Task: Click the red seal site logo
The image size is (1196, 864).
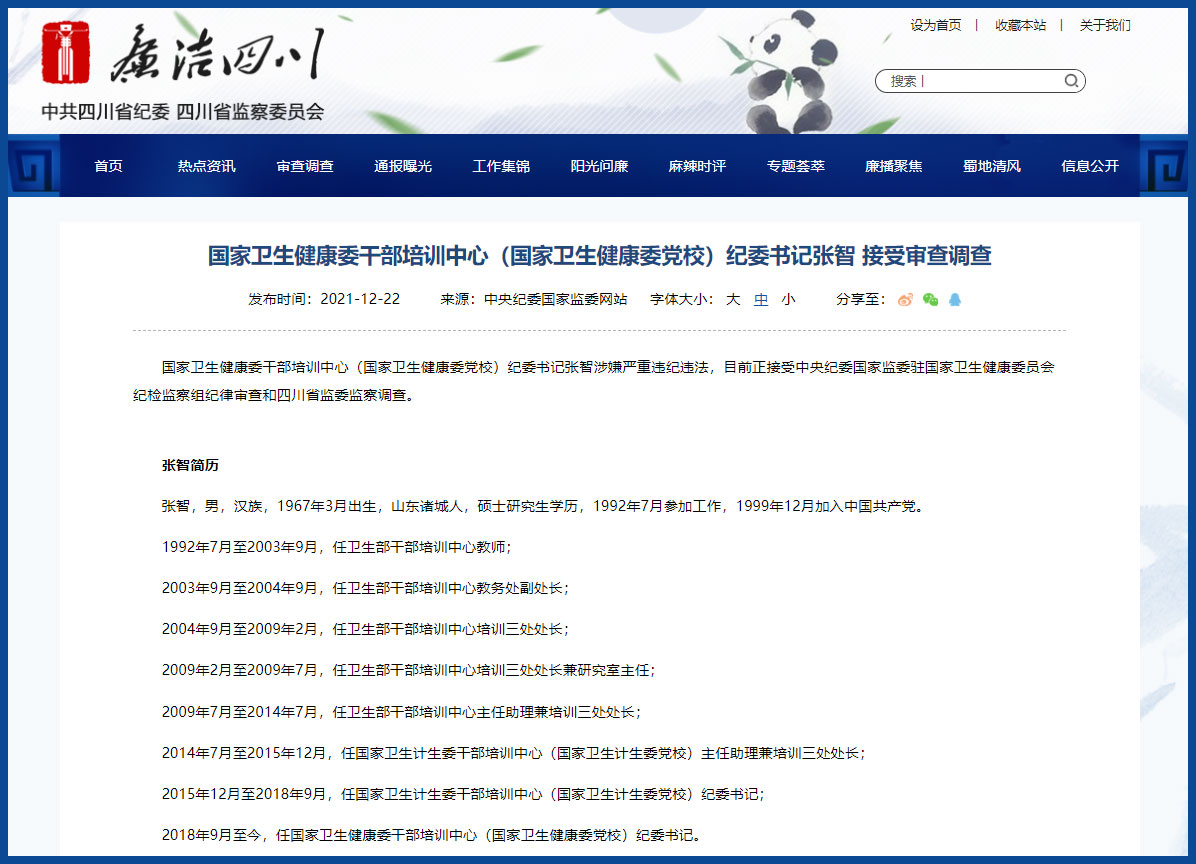Action: click(65, 52)
